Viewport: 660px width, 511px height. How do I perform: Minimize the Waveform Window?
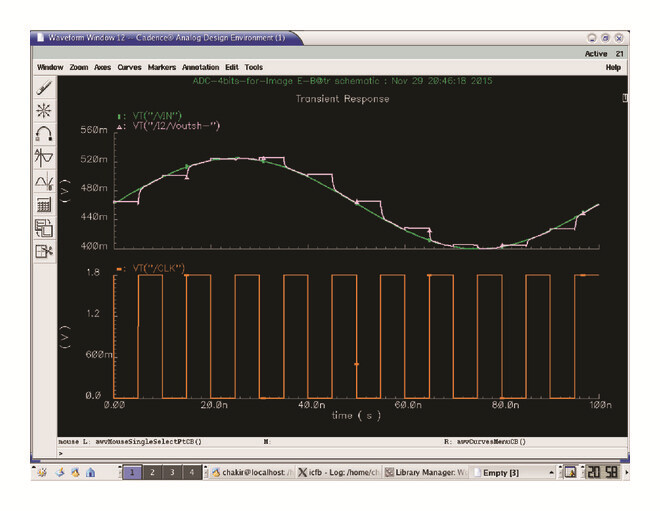tap(592, 38)
